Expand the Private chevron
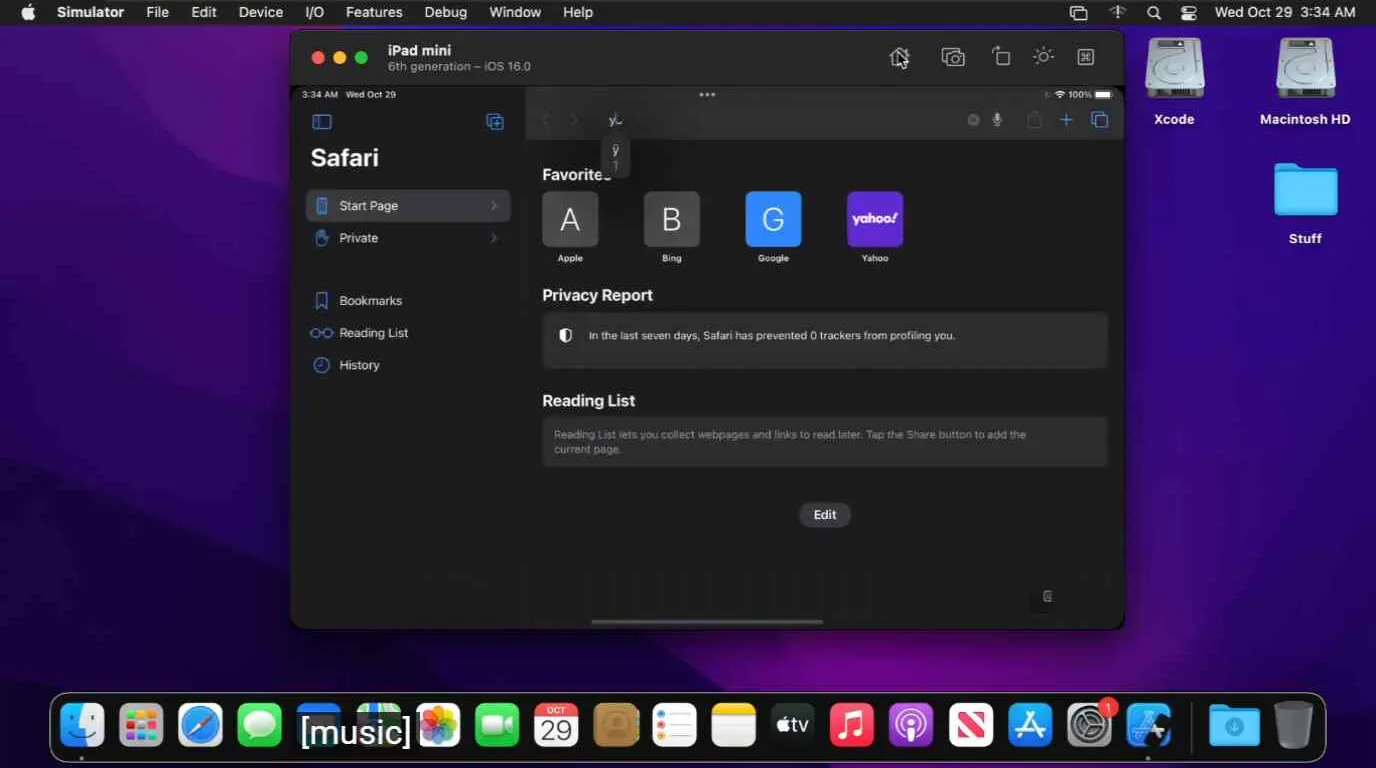The image size is (1376, 768). [x=494, y=238]
